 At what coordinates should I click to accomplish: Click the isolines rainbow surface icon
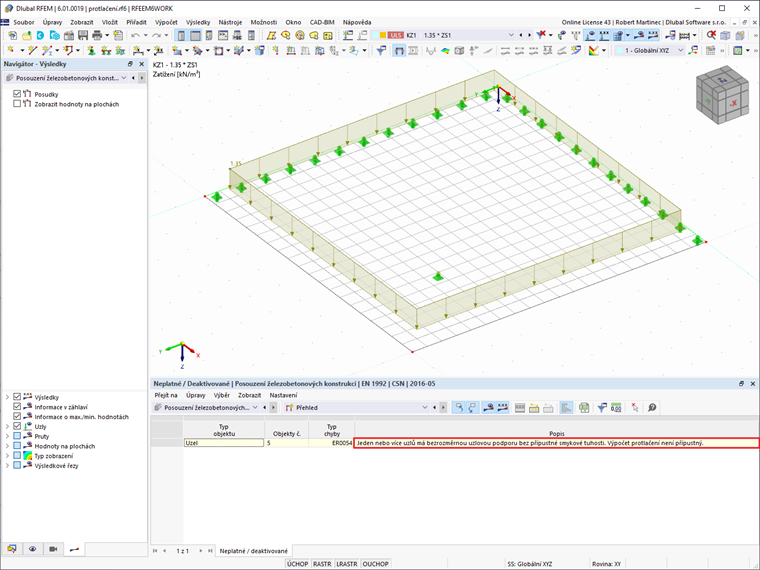(445, 50)
